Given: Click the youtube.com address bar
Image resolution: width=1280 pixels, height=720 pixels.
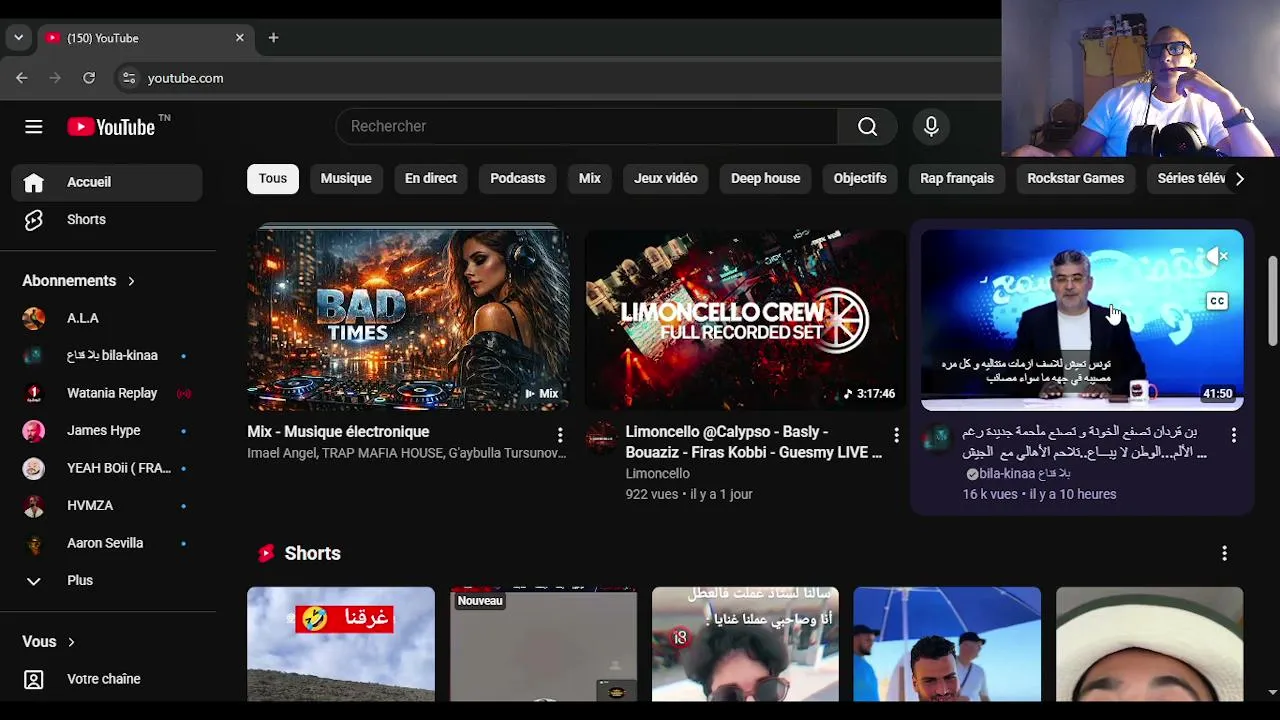Looking at the screenshot, I should (x=560, y=78).
